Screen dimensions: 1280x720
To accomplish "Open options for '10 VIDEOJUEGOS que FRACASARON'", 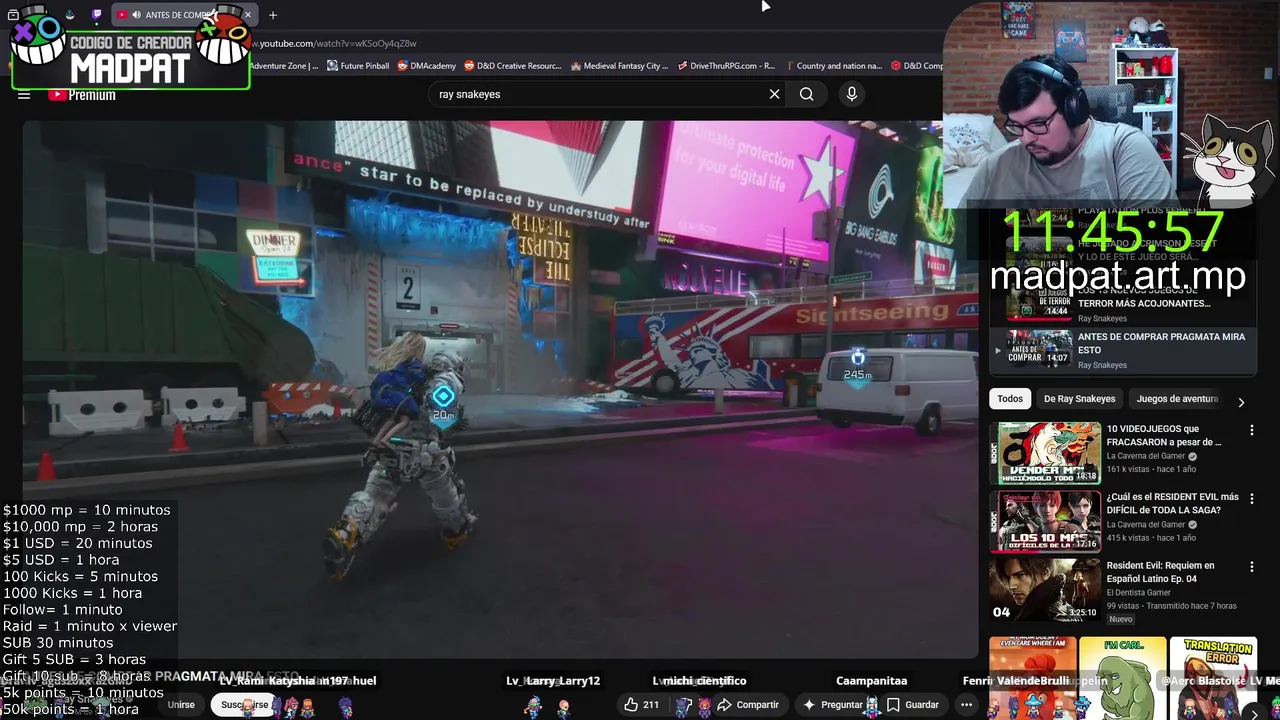I will point(1251,430).
